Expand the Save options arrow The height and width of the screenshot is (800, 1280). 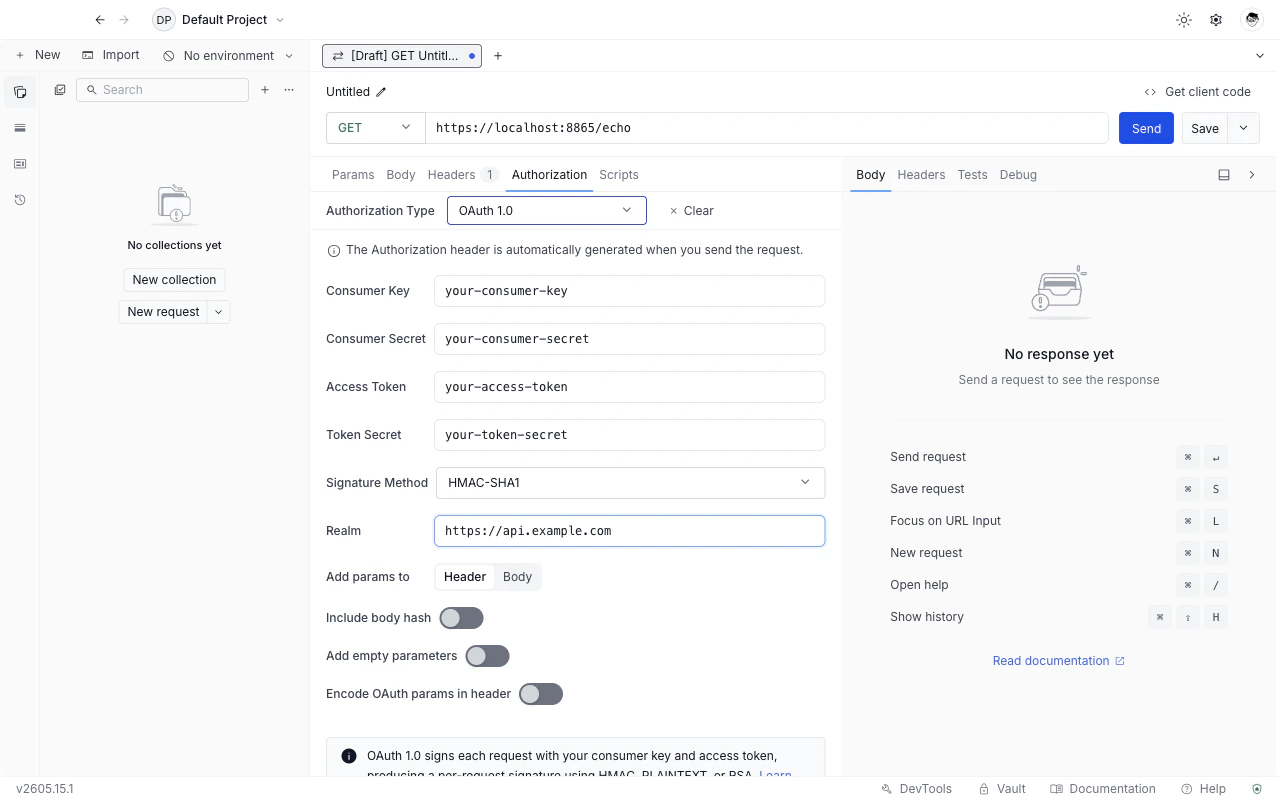click(x=1243, y=128)
